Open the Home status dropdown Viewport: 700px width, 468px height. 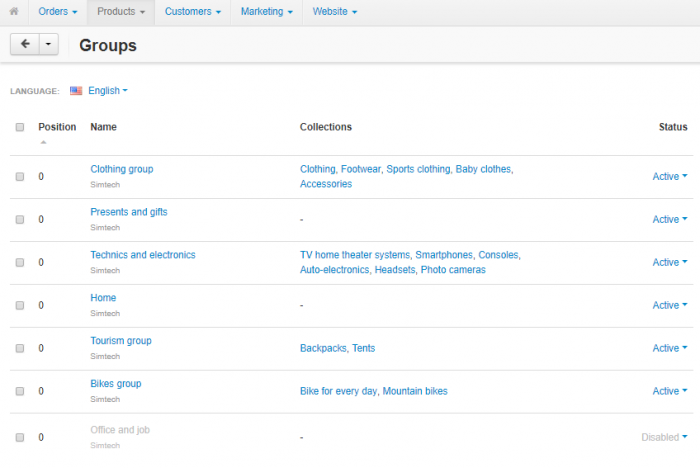(670, 305)
